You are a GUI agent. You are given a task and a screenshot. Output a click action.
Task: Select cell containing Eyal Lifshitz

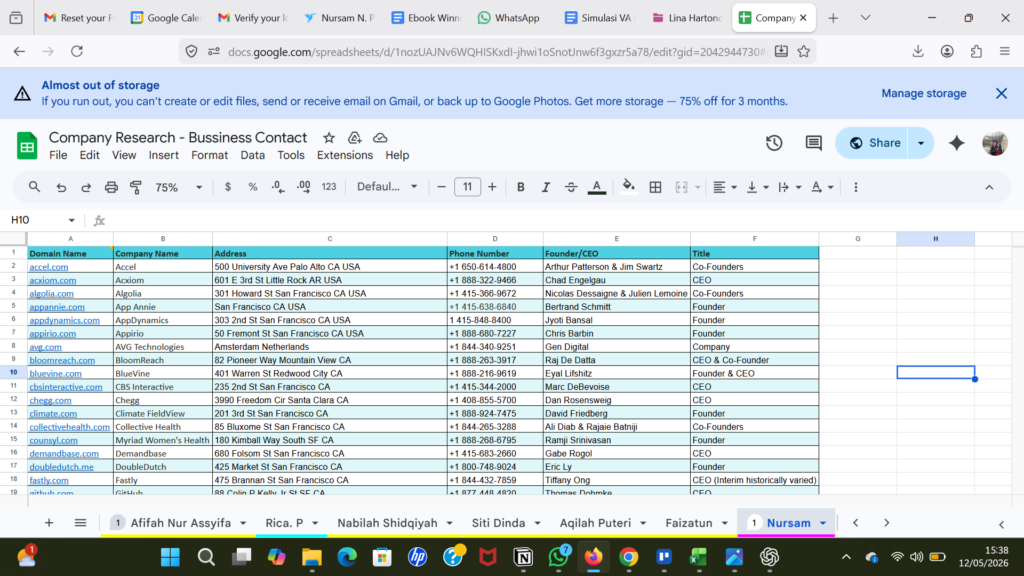pos(616,374)
